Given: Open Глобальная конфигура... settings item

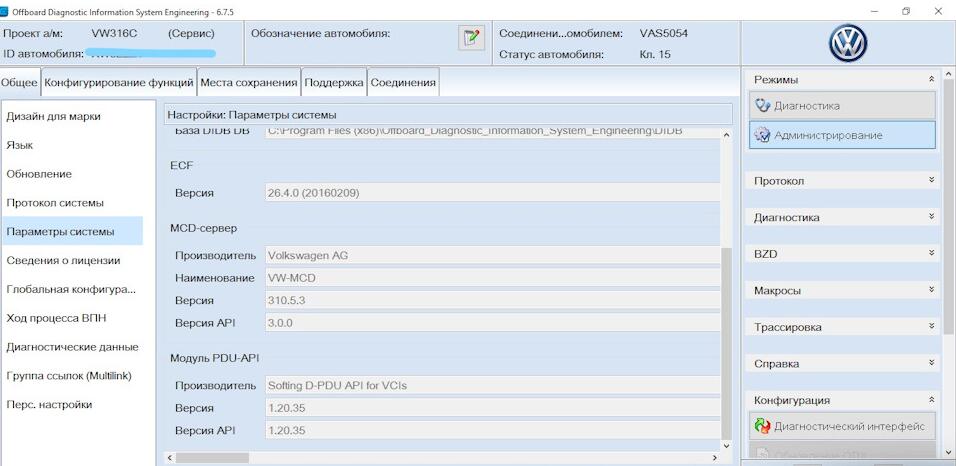Looking at the screenshot, I should [71, 289].
